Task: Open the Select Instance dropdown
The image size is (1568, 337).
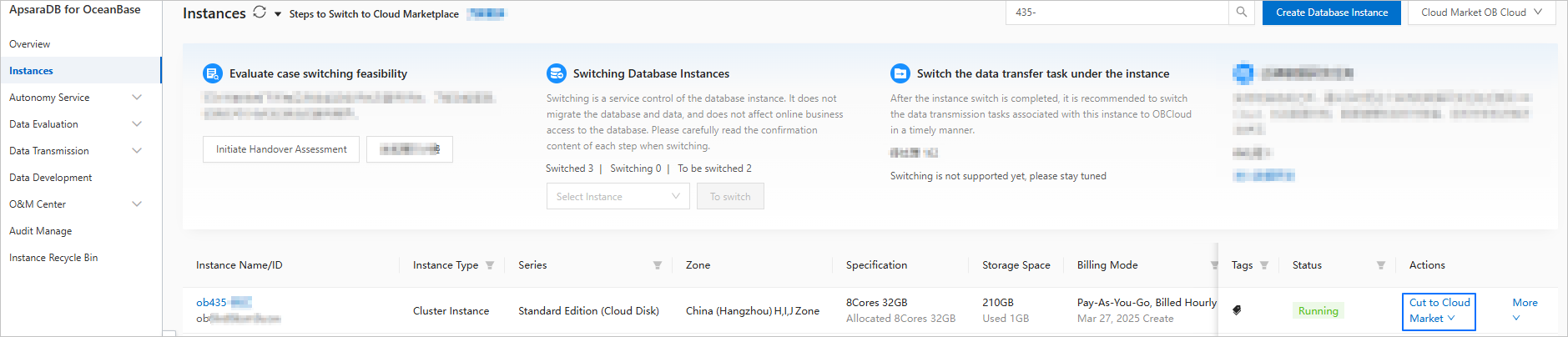Action: [x=618, y=197]
